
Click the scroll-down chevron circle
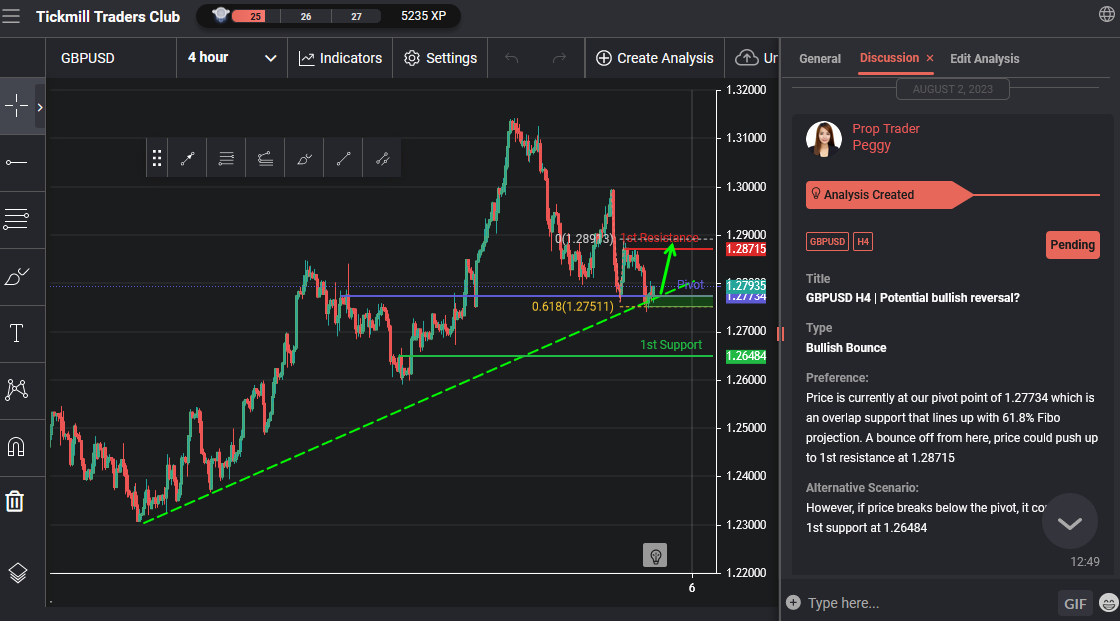point(1069,522)
